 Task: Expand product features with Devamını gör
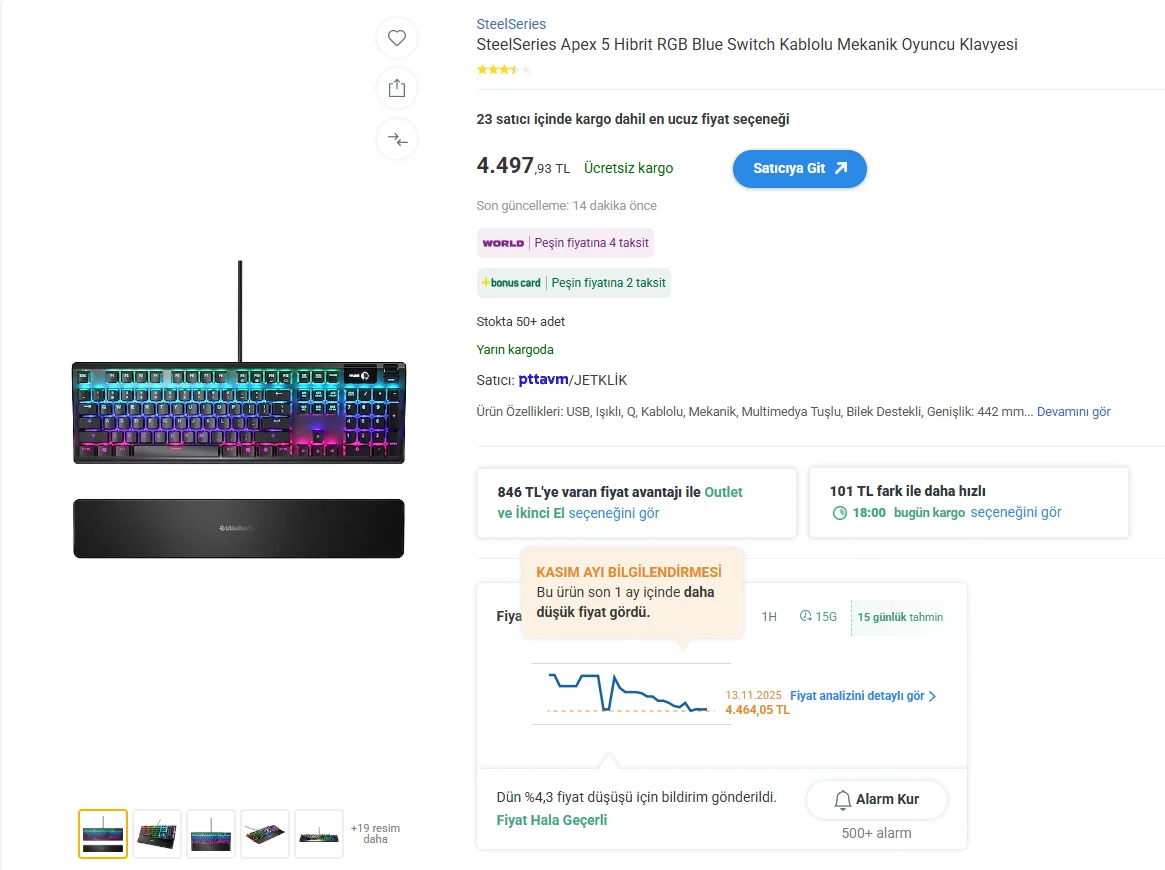point(1073,412)
